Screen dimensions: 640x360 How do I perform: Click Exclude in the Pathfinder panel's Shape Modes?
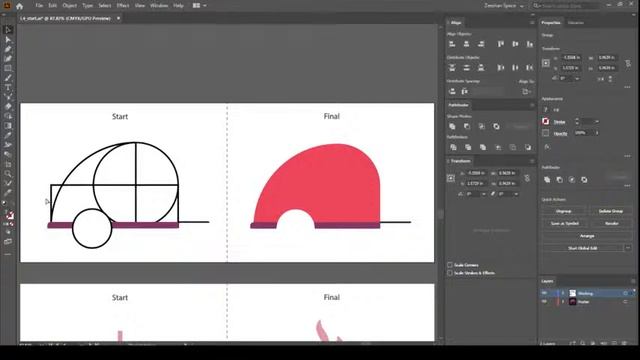[496, 127]
